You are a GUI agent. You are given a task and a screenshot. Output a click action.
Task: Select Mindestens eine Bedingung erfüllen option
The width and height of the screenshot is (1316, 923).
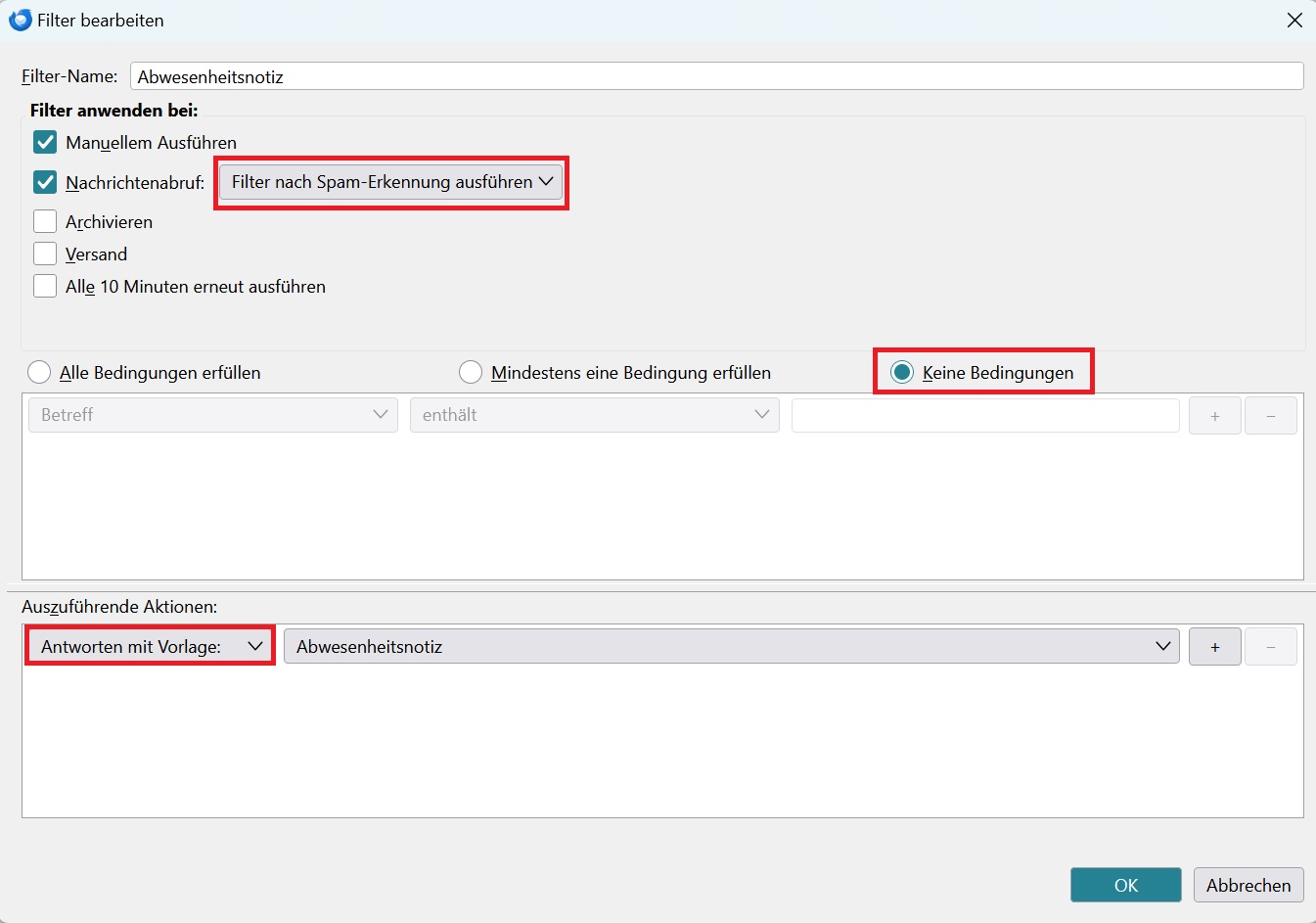[471, 373]
